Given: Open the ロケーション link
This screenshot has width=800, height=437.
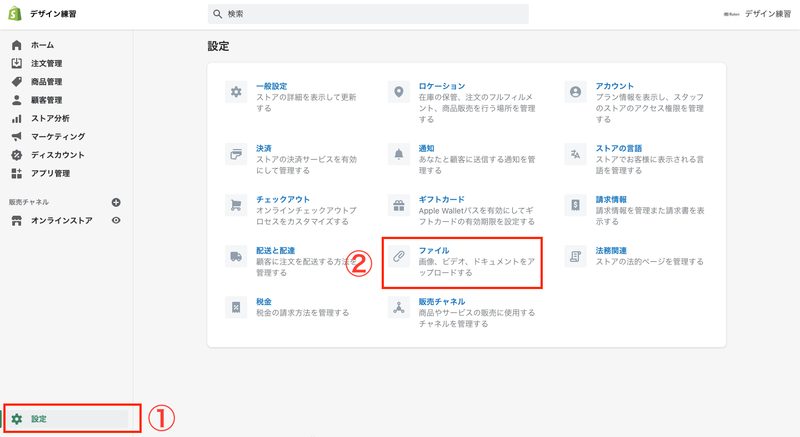Looking at the screenshot, I should coord(442,86).
